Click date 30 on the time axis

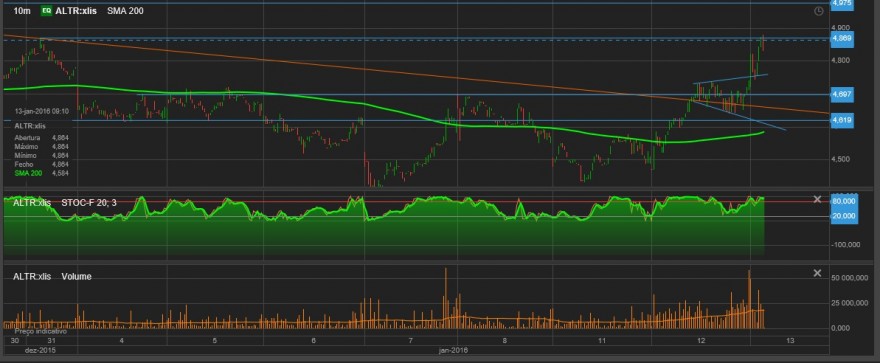(15, 341)
